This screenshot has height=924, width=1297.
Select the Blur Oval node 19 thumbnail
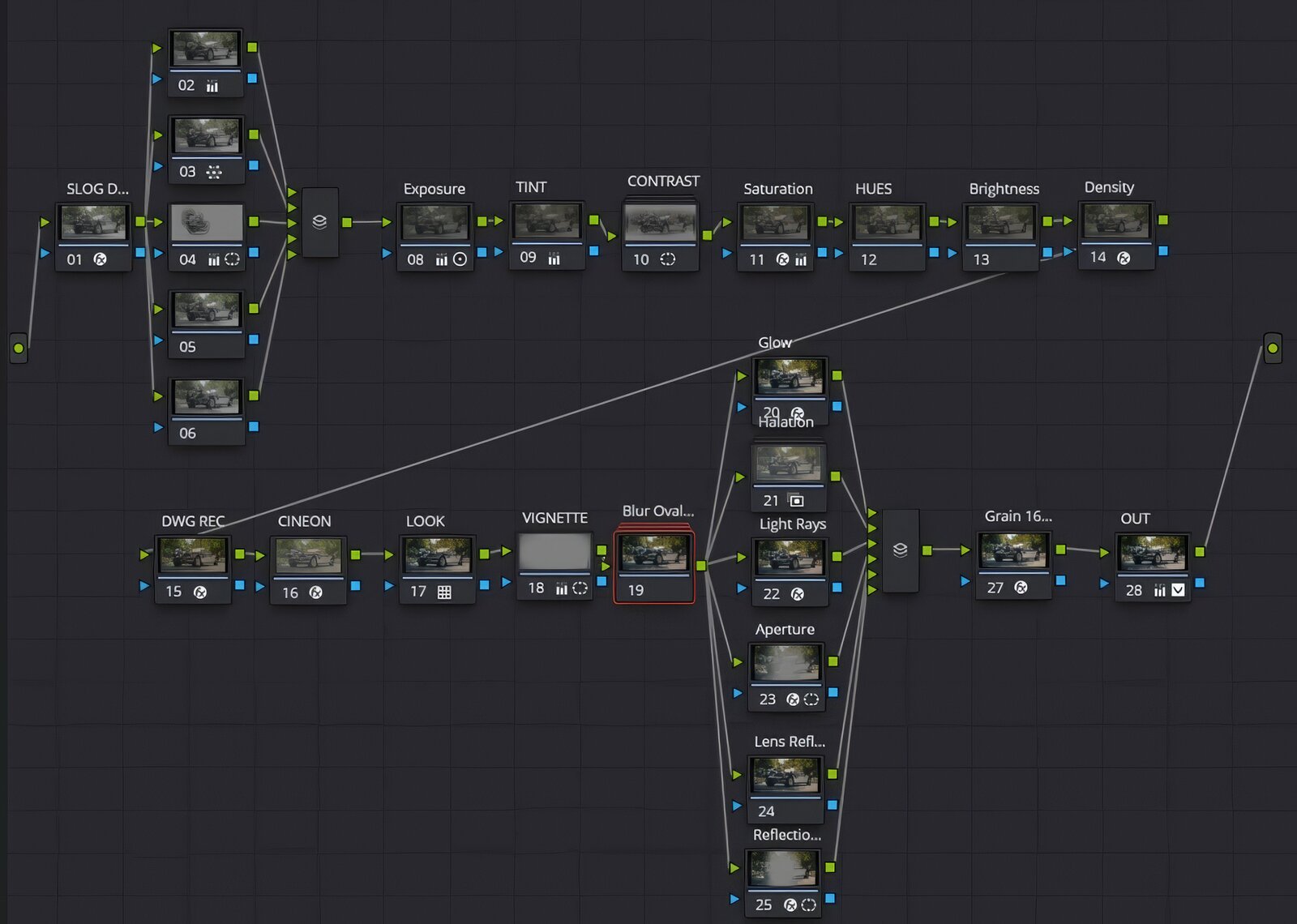coord(654,551)
